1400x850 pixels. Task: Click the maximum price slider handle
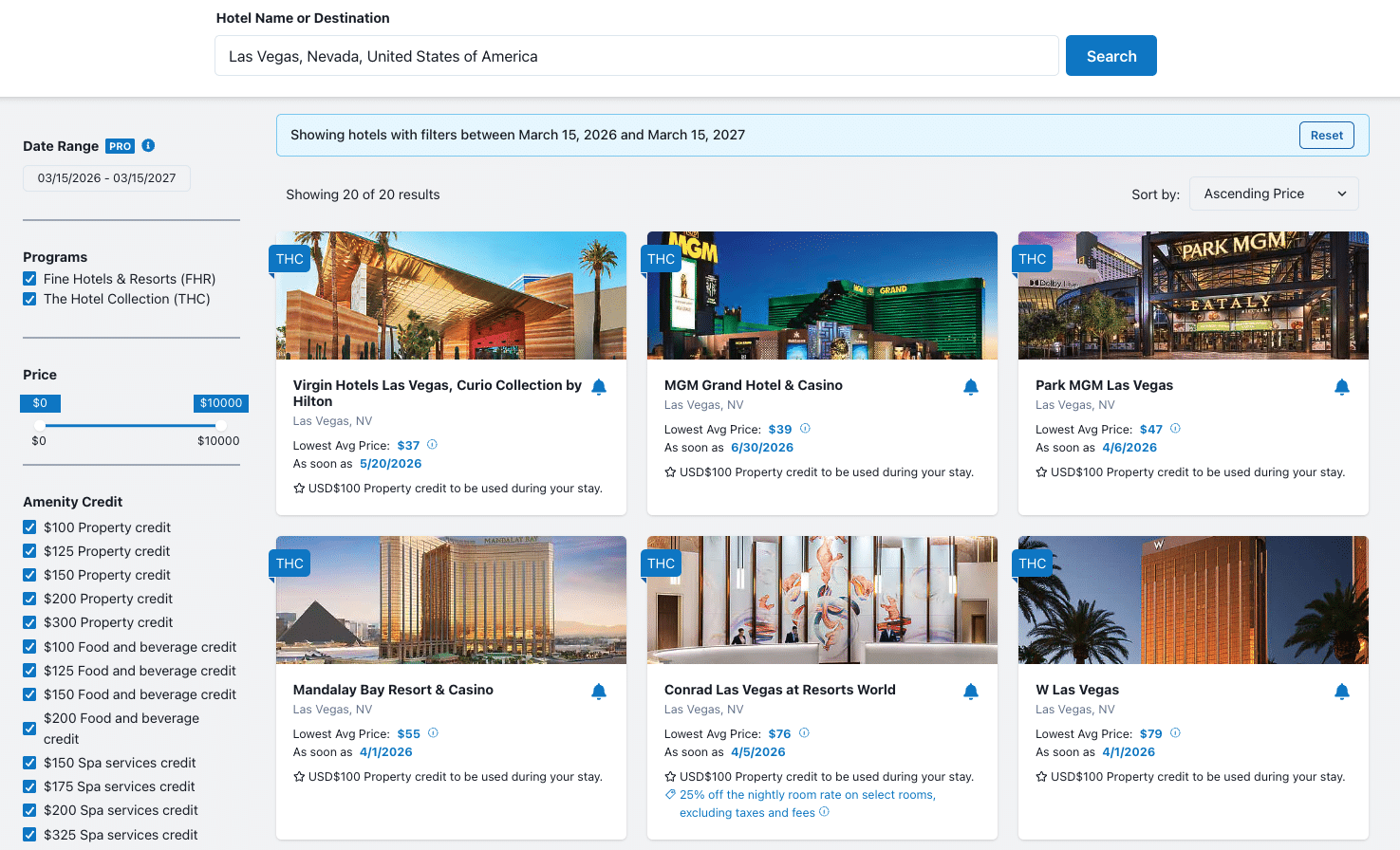coord(220,425)
